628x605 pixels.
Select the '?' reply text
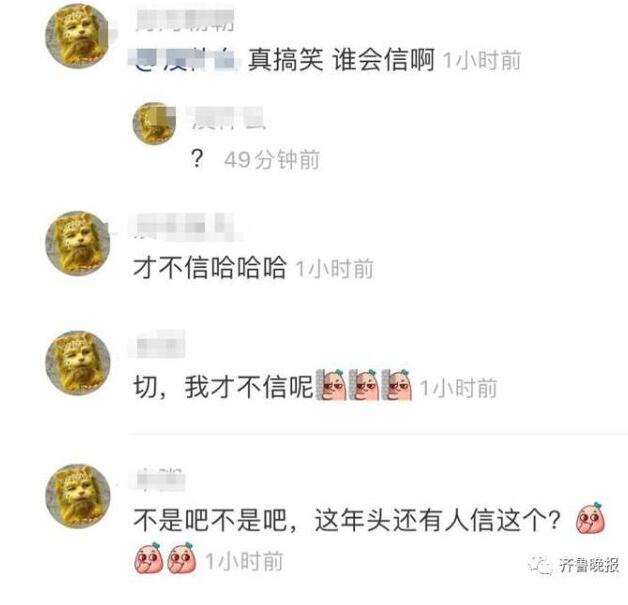(197, 159)
